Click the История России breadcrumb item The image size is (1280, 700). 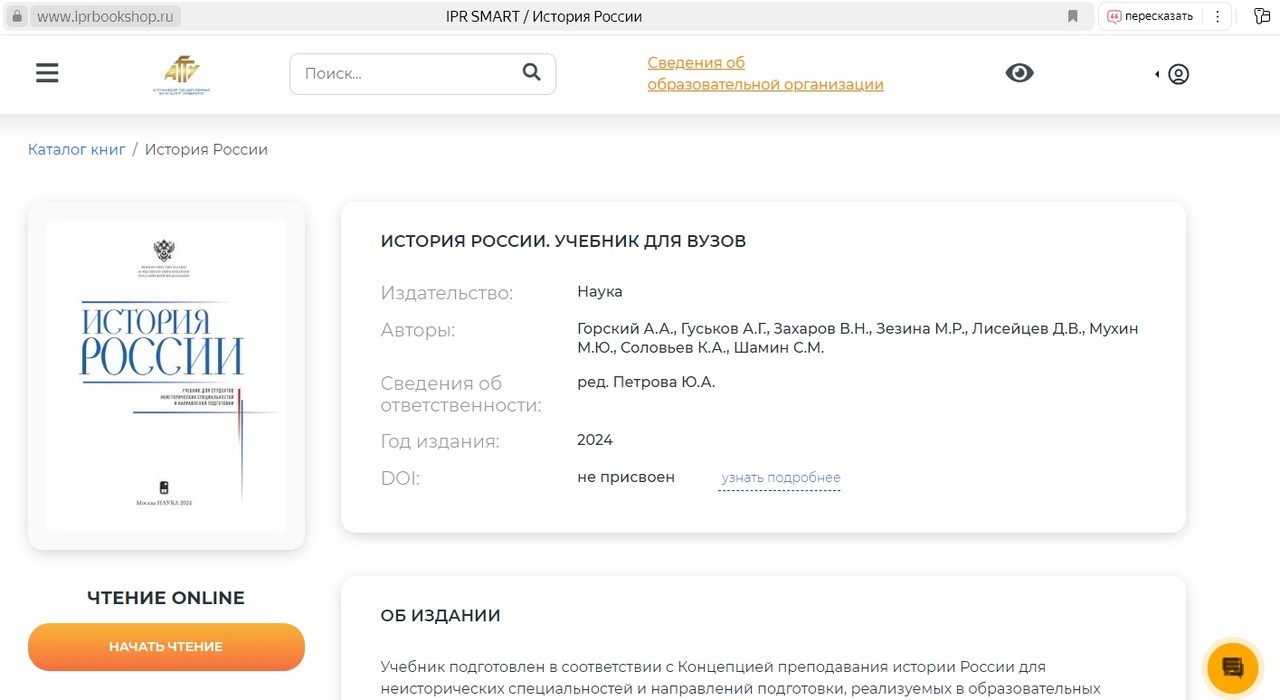click(206, 150)
